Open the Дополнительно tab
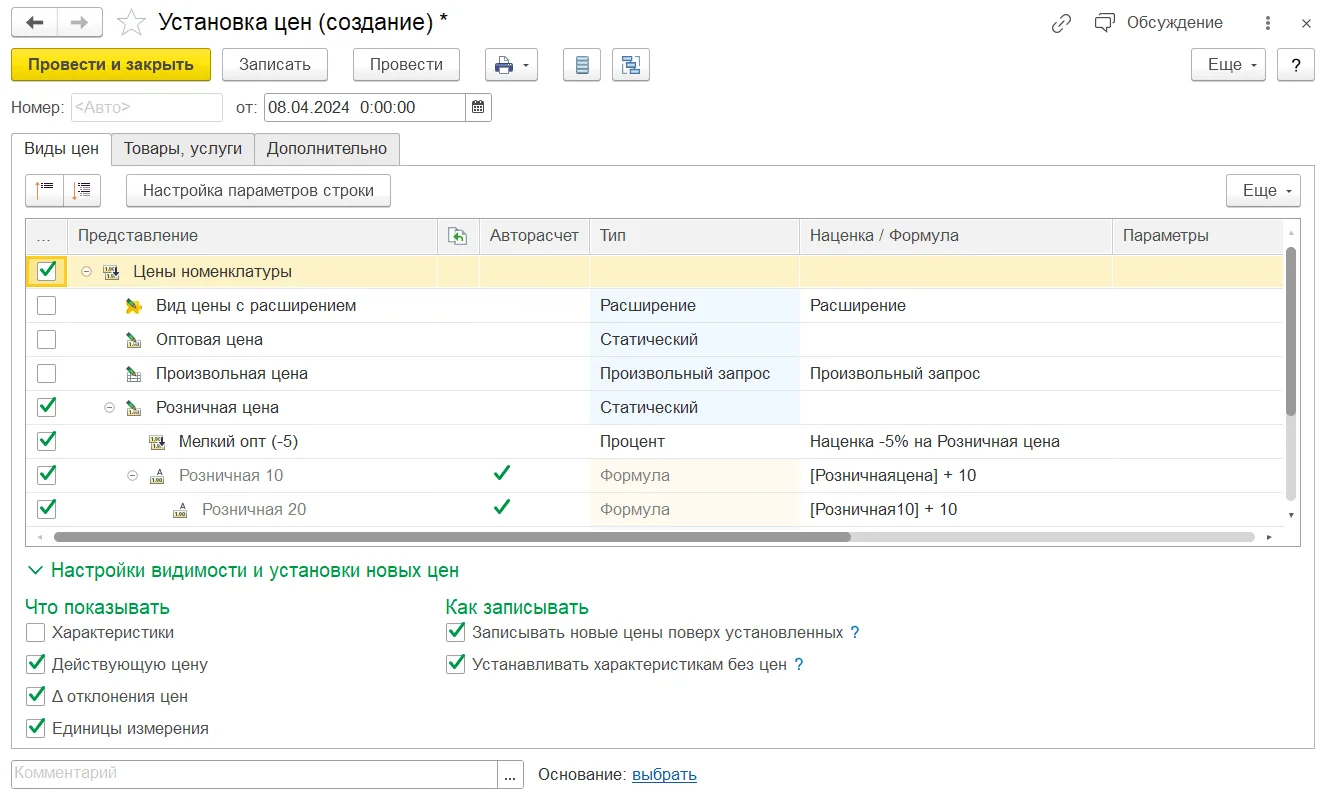The width and height of the screenshot is (1330, 804). (x=327, y=149)
